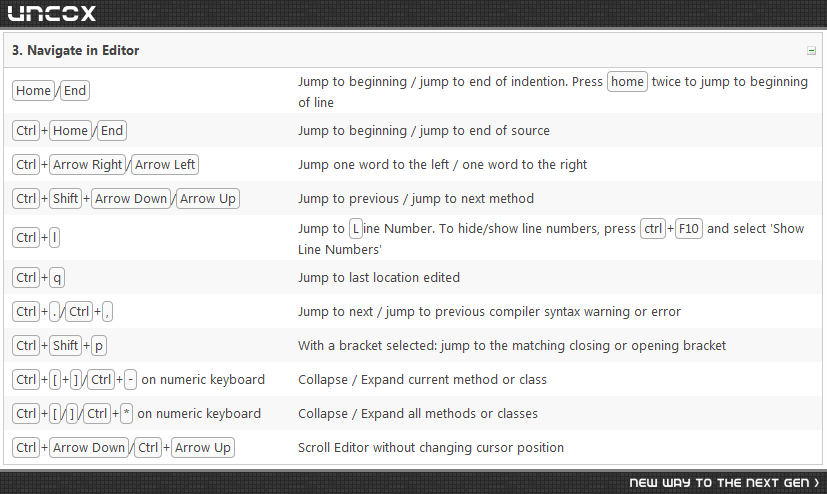Click the 'l' key in Ctrl+l row

(54, 238)
